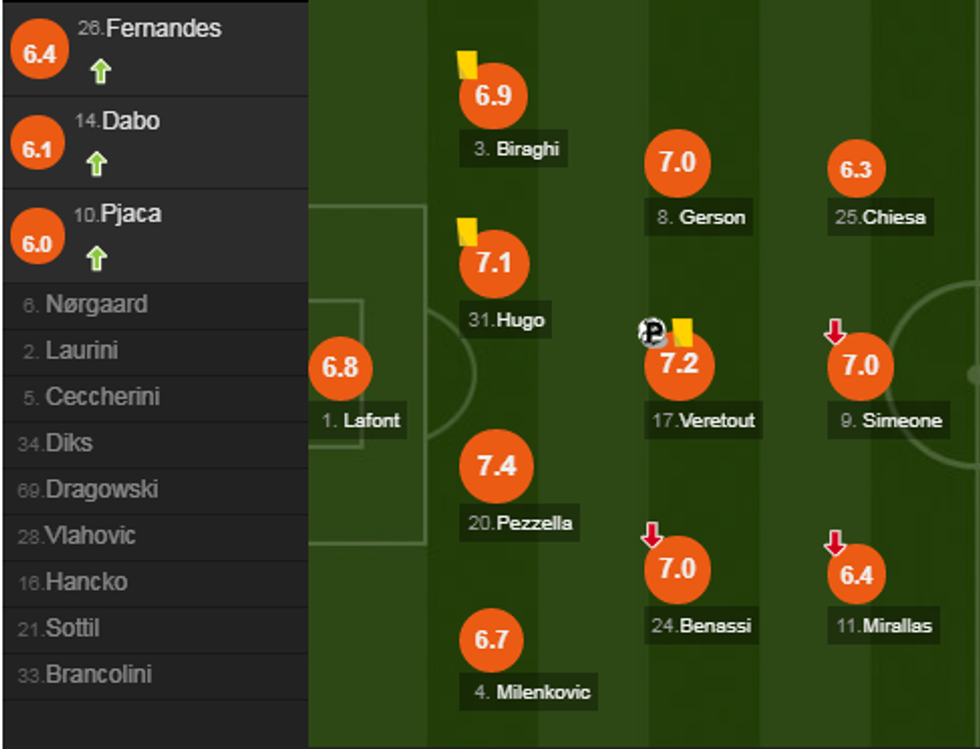Viewport: 980px width, 749px height.
Task: Open Pezzella's 7.4 rating bubble
Action: pos(496,466)
